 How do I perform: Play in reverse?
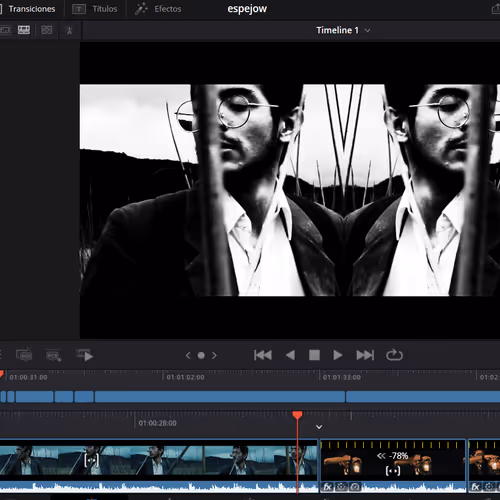click(x=290, y=355)
